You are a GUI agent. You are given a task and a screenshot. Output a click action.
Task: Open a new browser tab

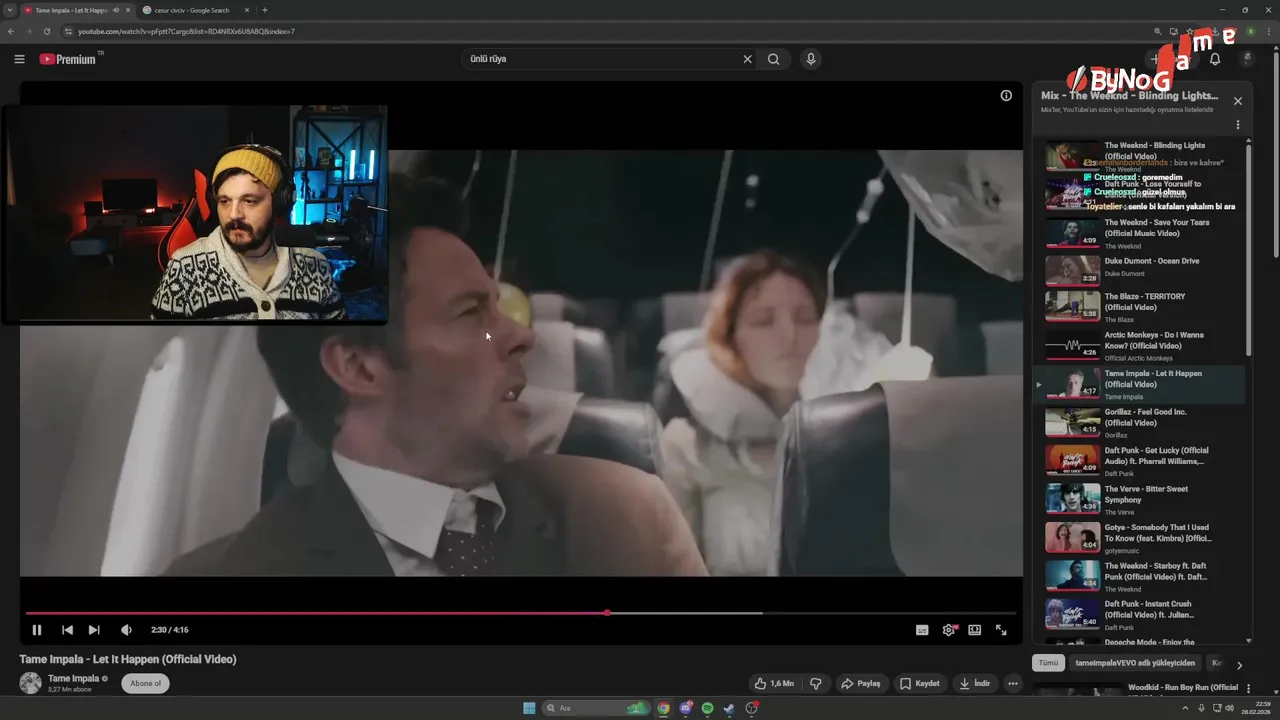(x=265, y=10)
